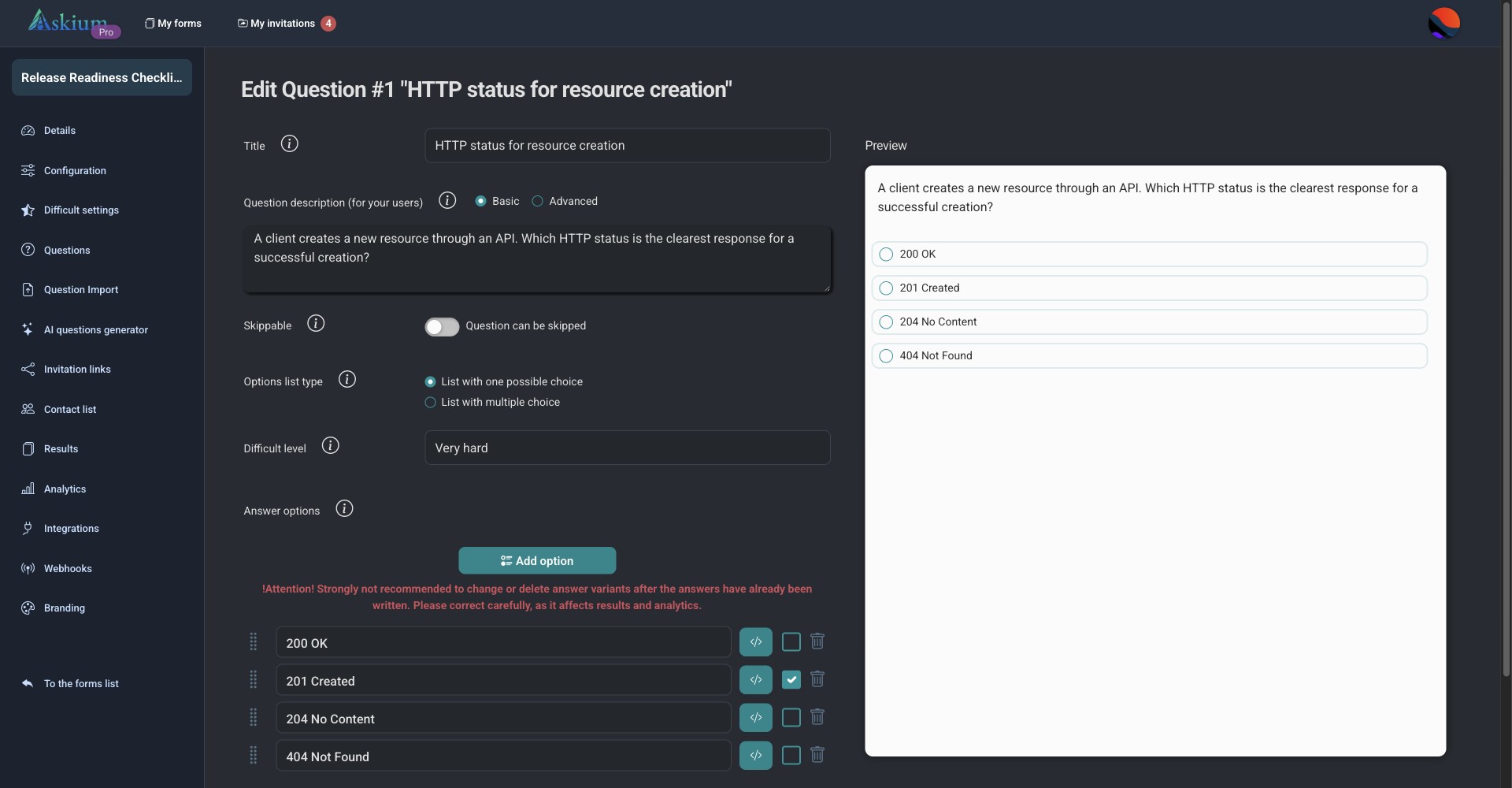Image resolution: width=1512 pixels, height=788 pixels.
Task: Open AI questions generator in sidebar
Action: [96, 330]
